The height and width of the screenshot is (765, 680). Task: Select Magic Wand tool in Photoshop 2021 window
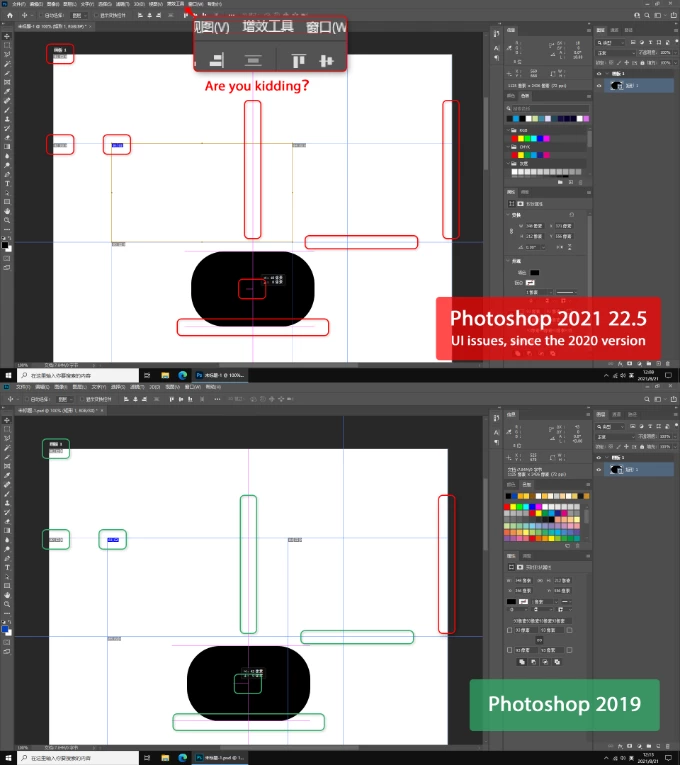7,64
